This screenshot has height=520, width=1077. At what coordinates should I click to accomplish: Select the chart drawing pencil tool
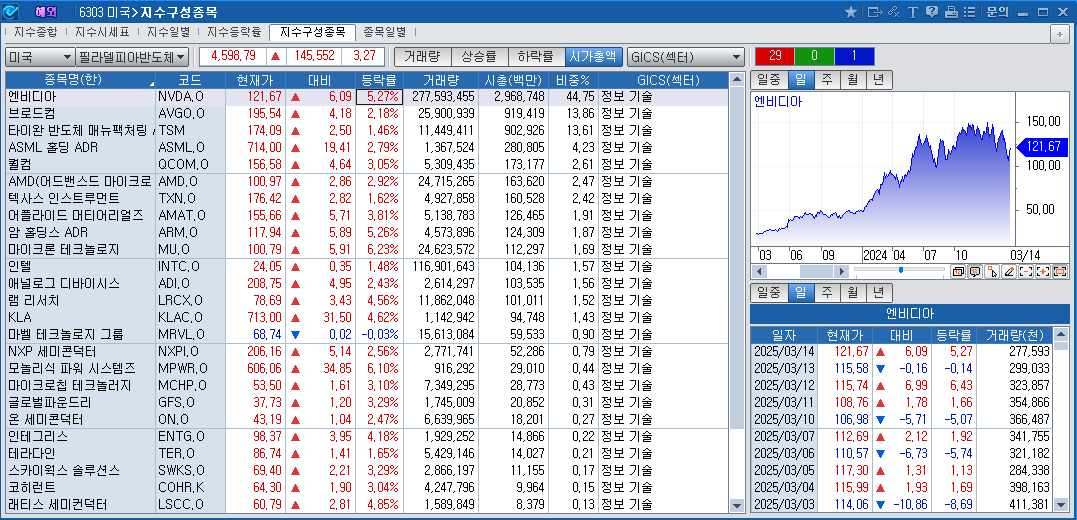tap(1009, 271)
